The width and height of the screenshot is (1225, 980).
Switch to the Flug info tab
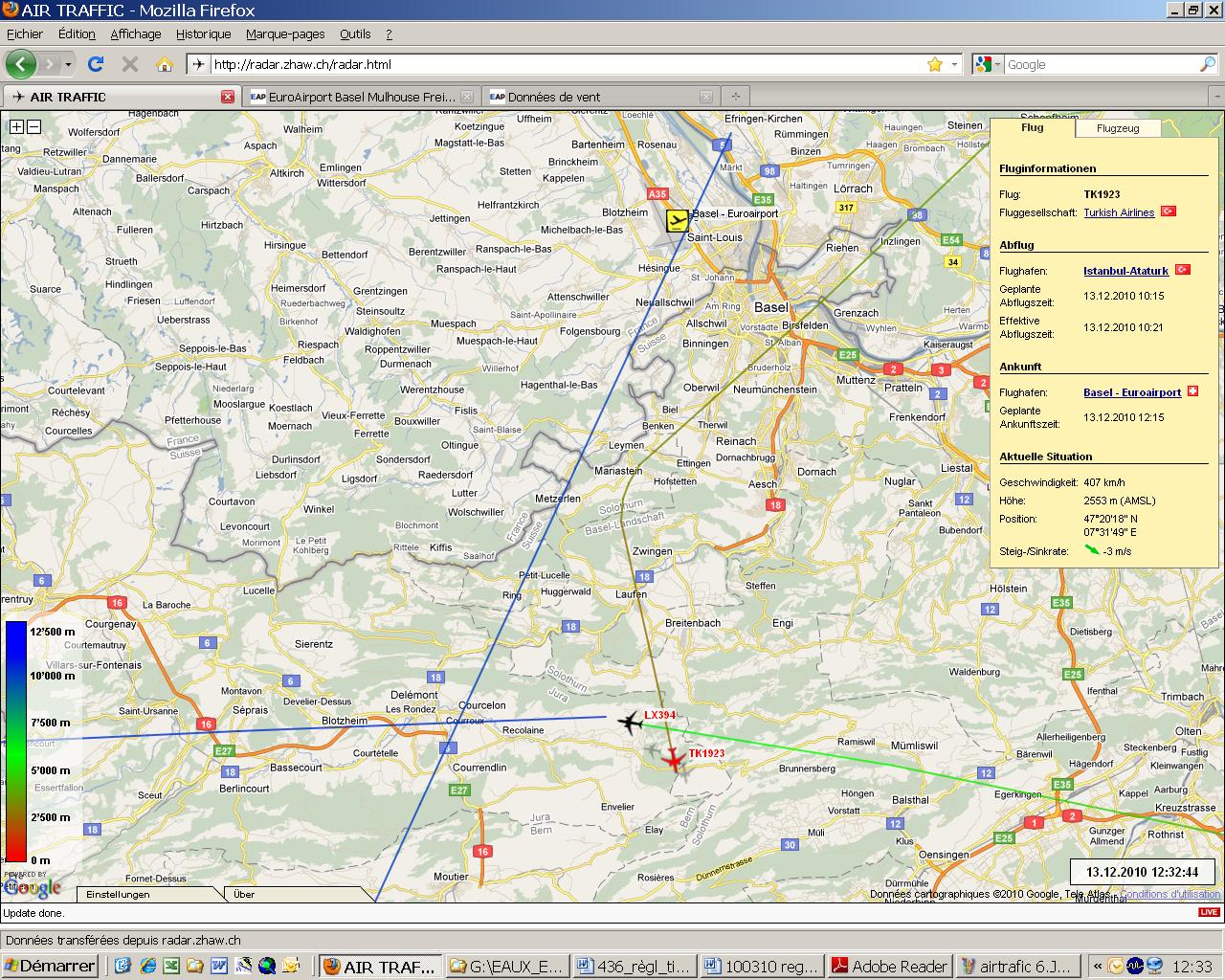[1033, 127]
